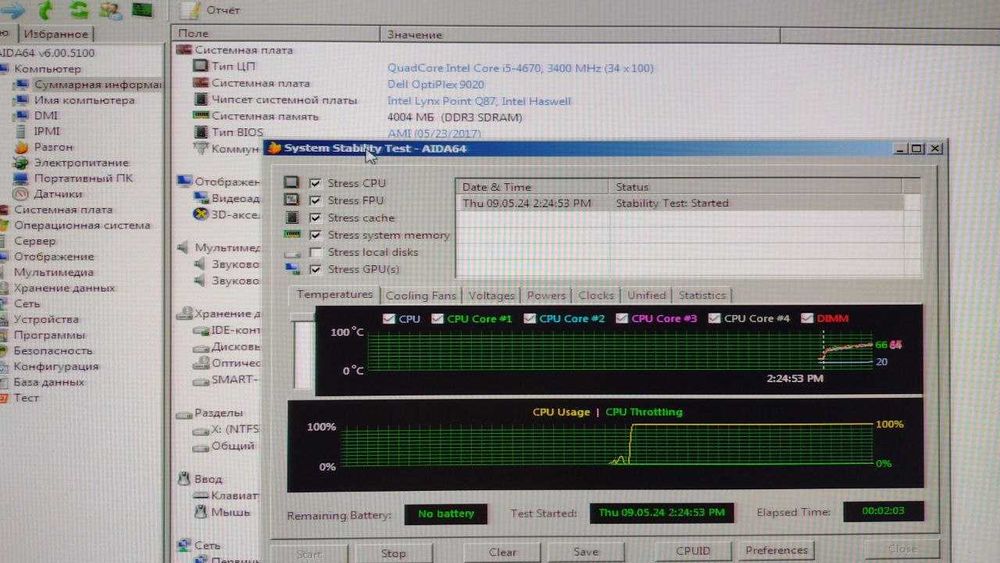
Task: Expand the Сервер tree node
Action: click(x=35, y=241)
